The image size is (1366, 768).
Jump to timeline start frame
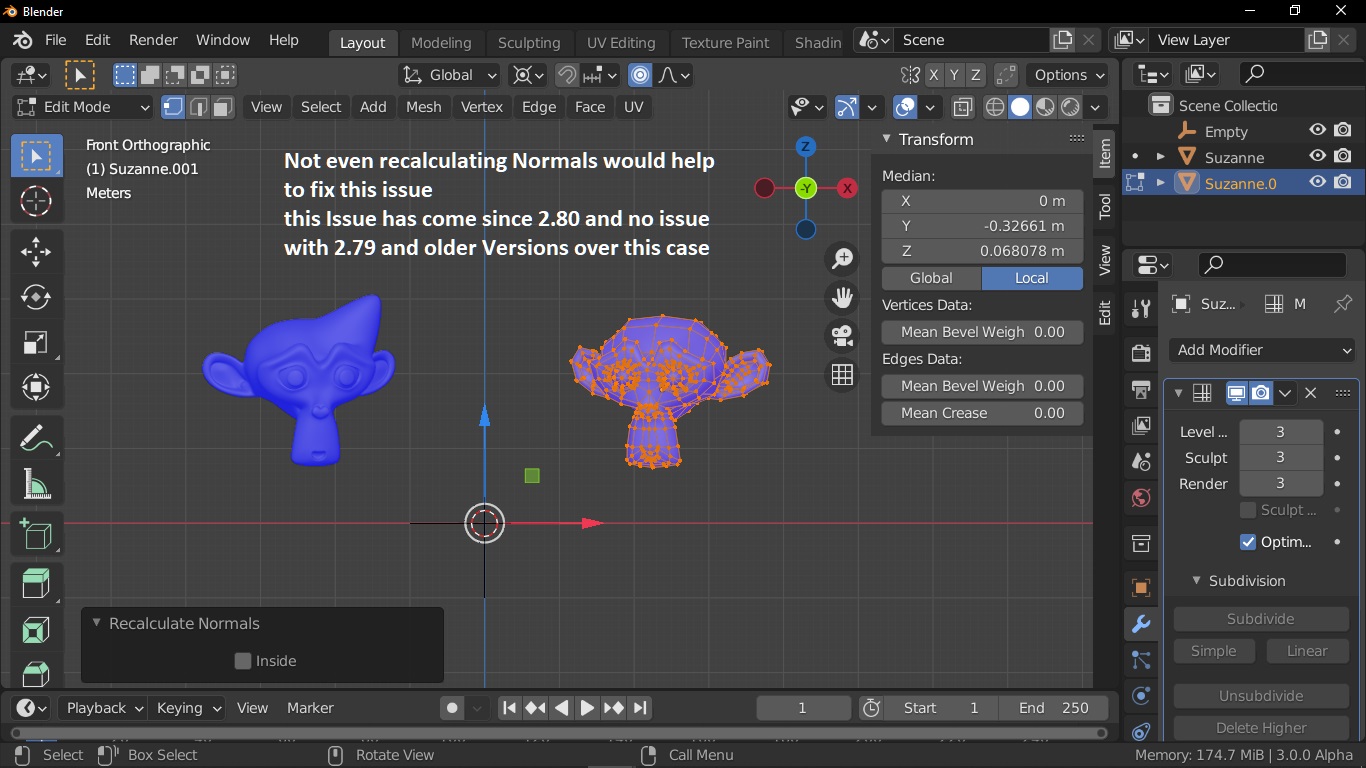coord(509,708)
